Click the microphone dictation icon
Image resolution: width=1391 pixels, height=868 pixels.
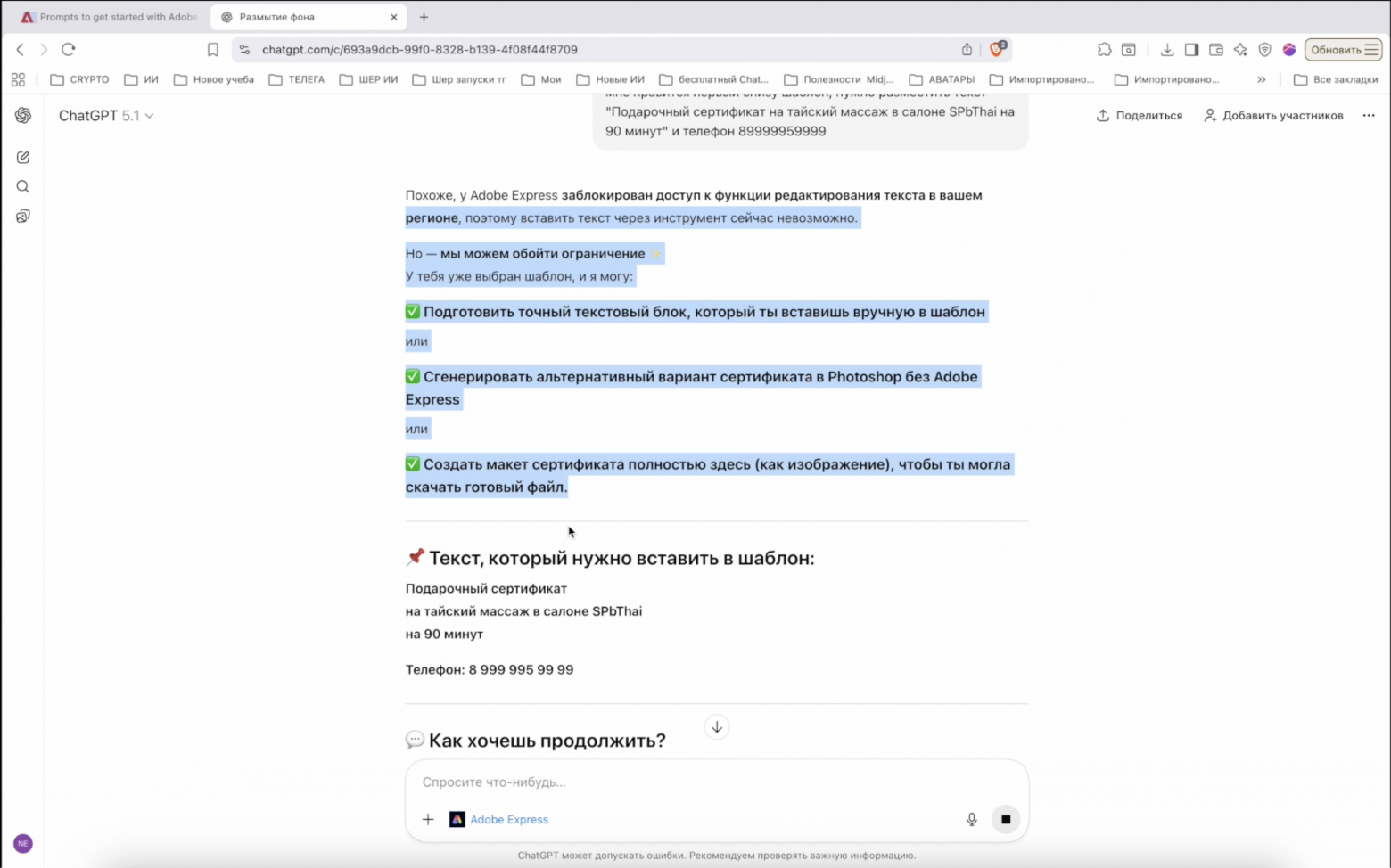(x=971, y=819)
